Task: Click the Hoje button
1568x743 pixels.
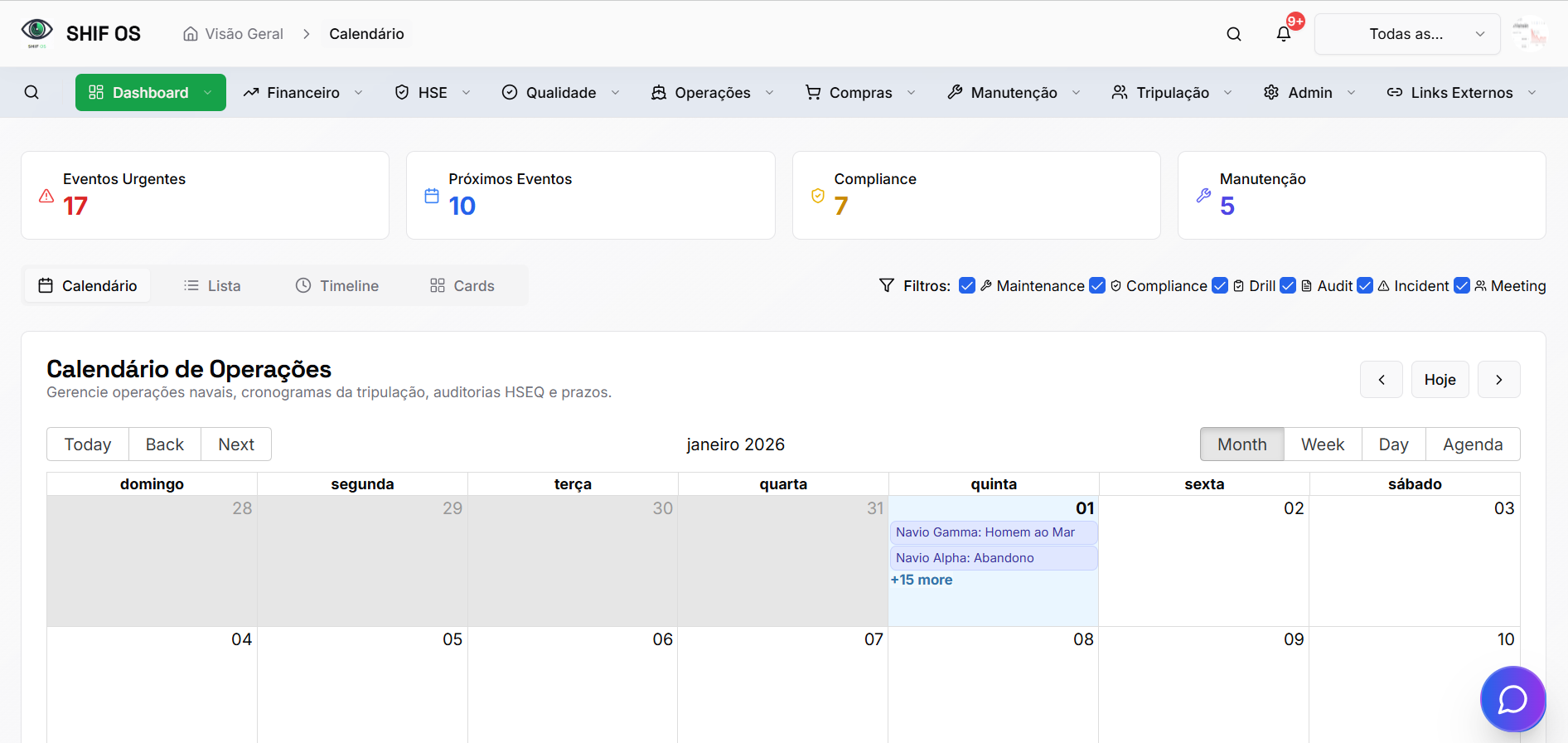Action: 1440,380
